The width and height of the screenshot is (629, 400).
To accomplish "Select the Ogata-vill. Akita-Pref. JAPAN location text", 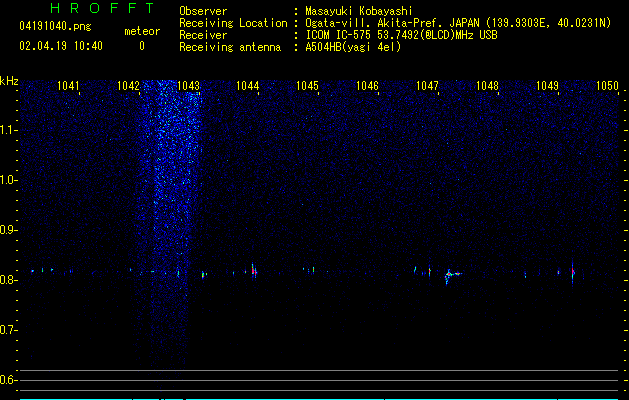I will pos(458,23).
